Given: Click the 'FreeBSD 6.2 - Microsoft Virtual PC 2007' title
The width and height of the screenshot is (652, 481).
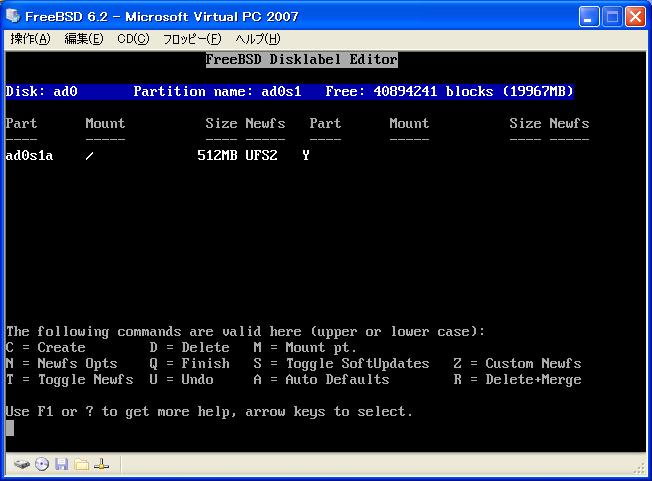Looking at the screenshot, I should tap(162, 17).
